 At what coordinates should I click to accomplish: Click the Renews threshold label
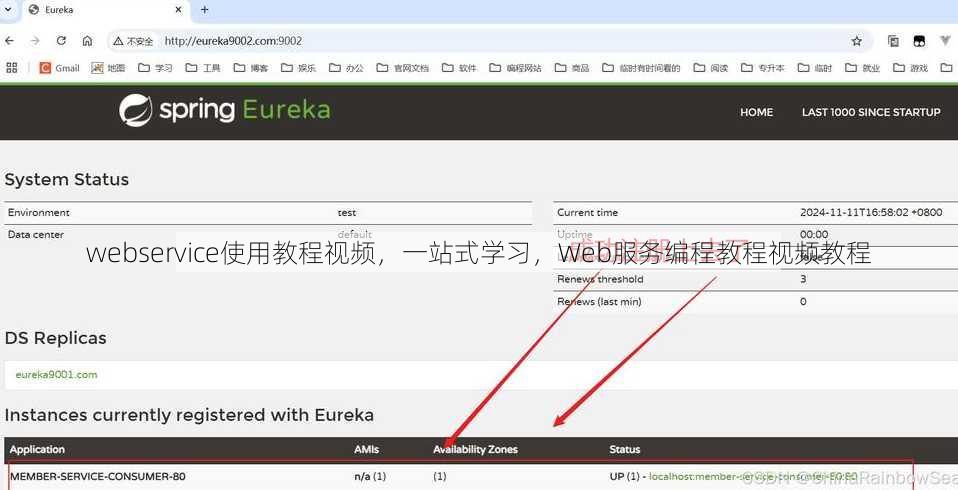(600, 279)
